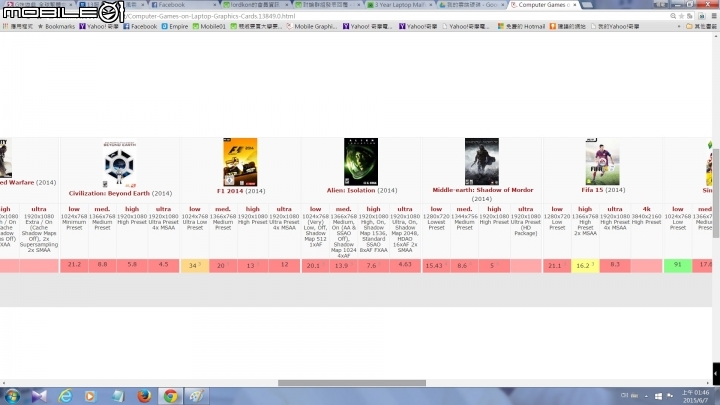
Task: Open the Civilization: Beyond Earth link
Action: [109, 193]
